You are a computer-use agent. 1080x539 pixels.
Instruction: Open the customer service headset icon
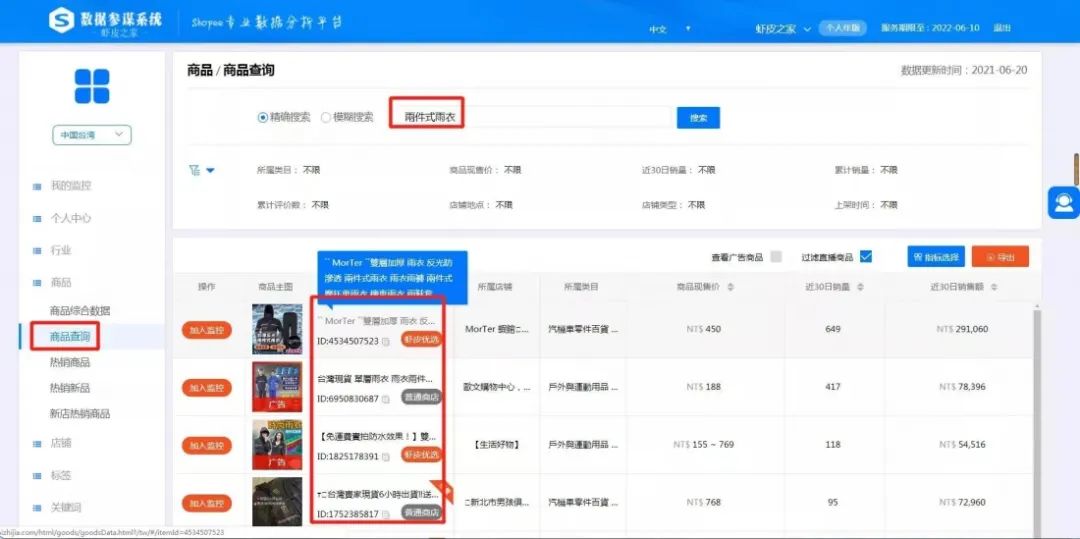[1063, 202]
